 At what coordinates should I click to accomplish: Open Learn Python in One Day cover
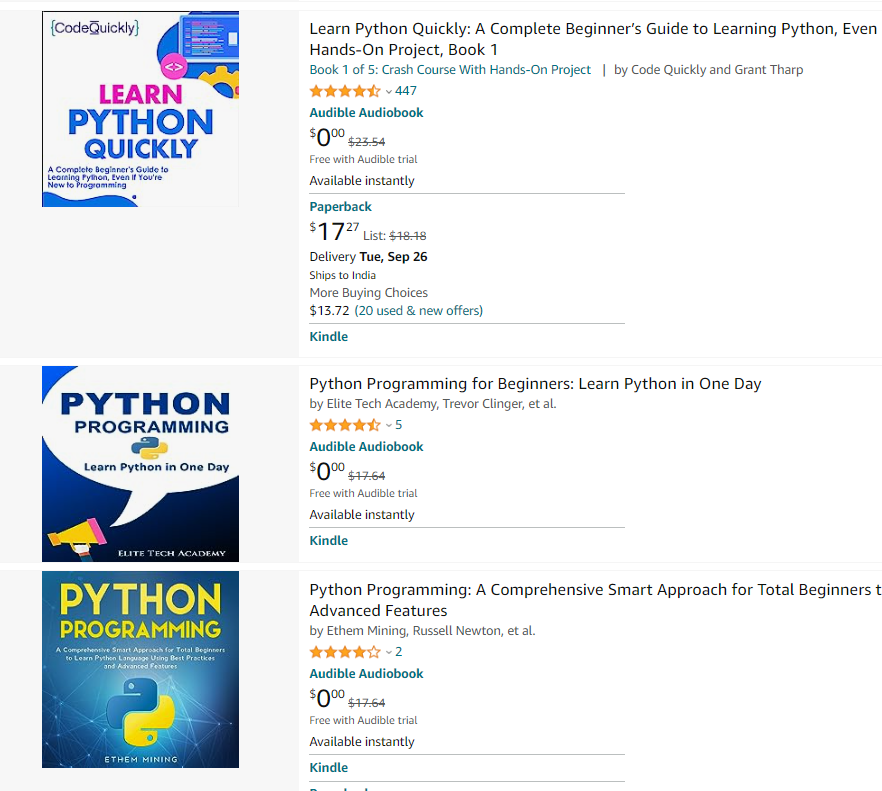pyautogui.click(x=140, y=464)
